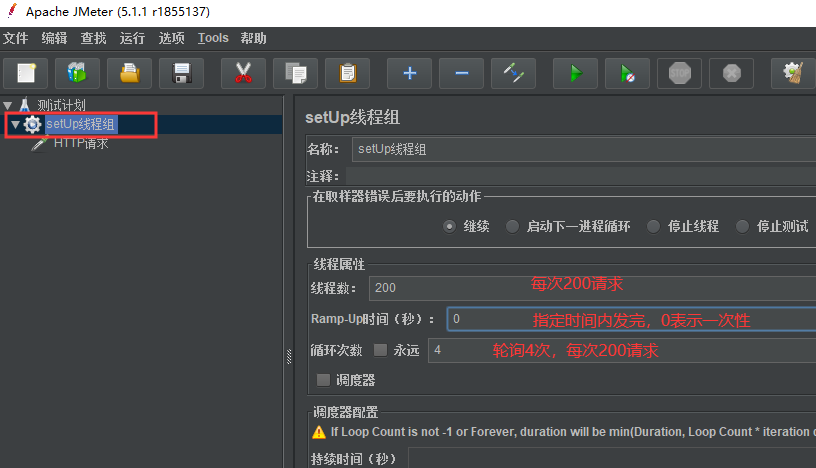Click the 循环次数 field showing 4
This screenshot has height=468, width=816.
coord(622,350)
